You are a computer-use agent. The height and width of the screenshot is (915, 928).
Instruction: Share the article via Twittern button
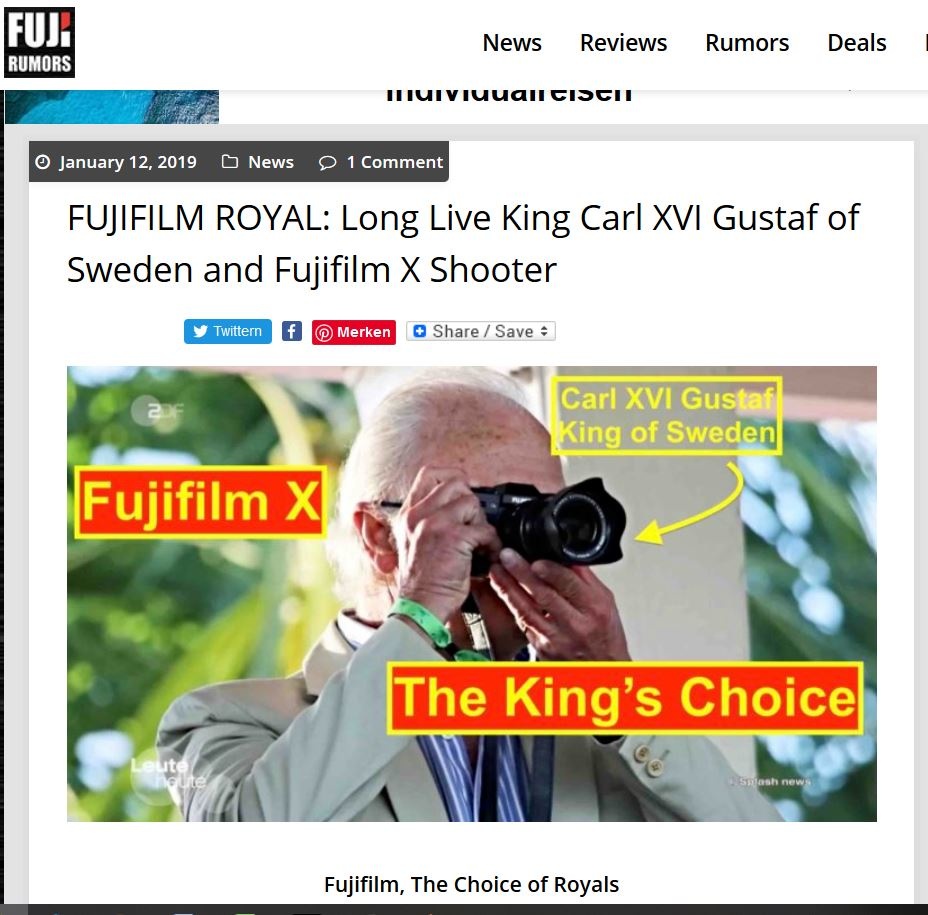point(228,331)
